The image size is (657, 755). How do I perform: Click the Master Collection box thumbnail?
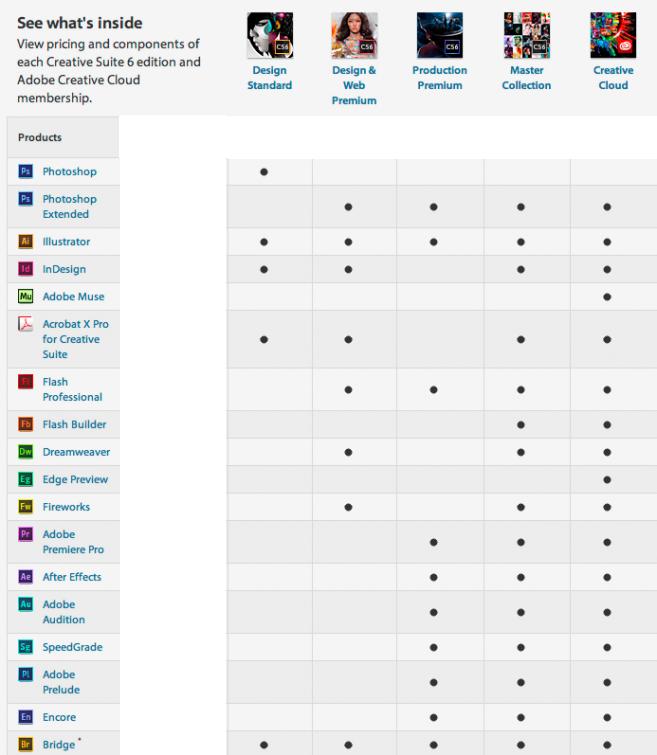click(526, 35)
